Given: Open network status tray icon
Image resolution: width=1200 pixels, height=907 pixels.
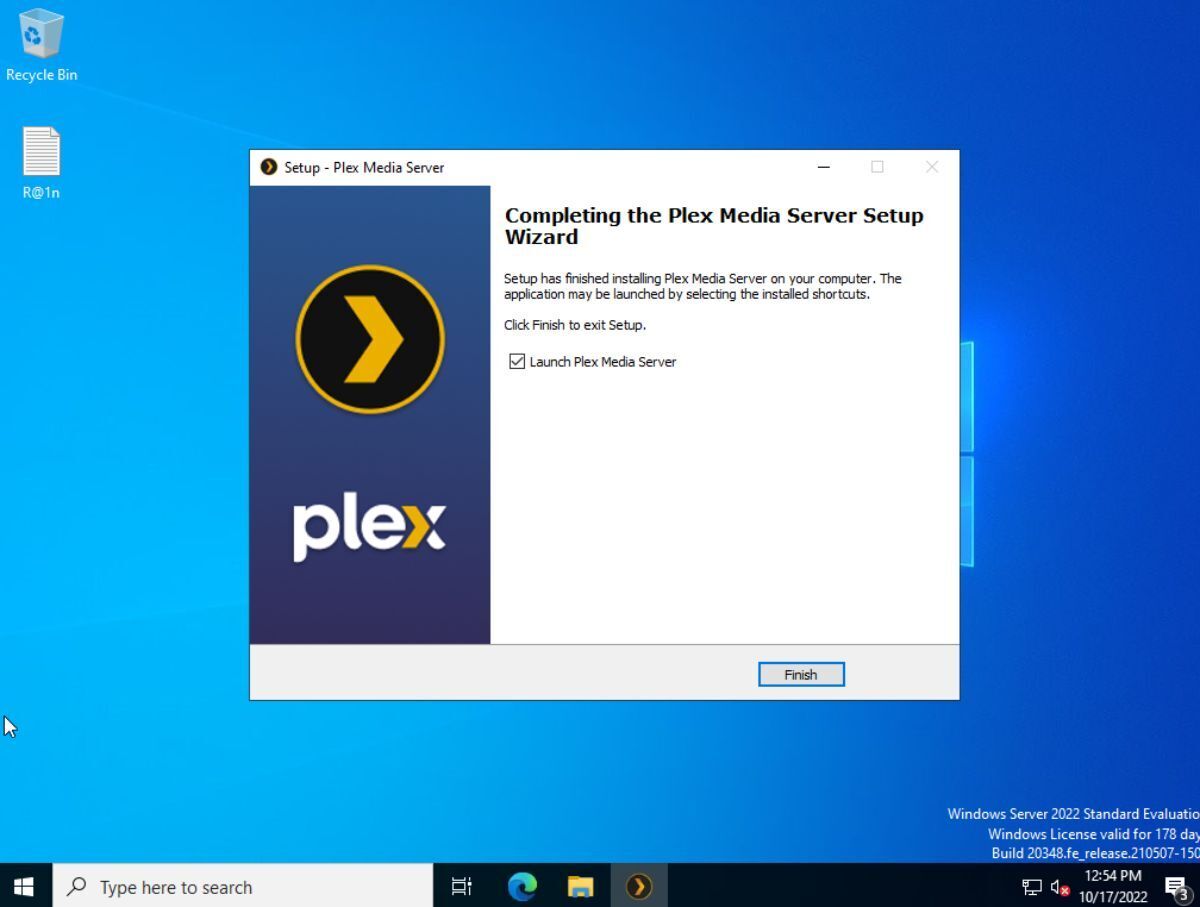Looking at the screenshot, I should (x=1031, y=887).
